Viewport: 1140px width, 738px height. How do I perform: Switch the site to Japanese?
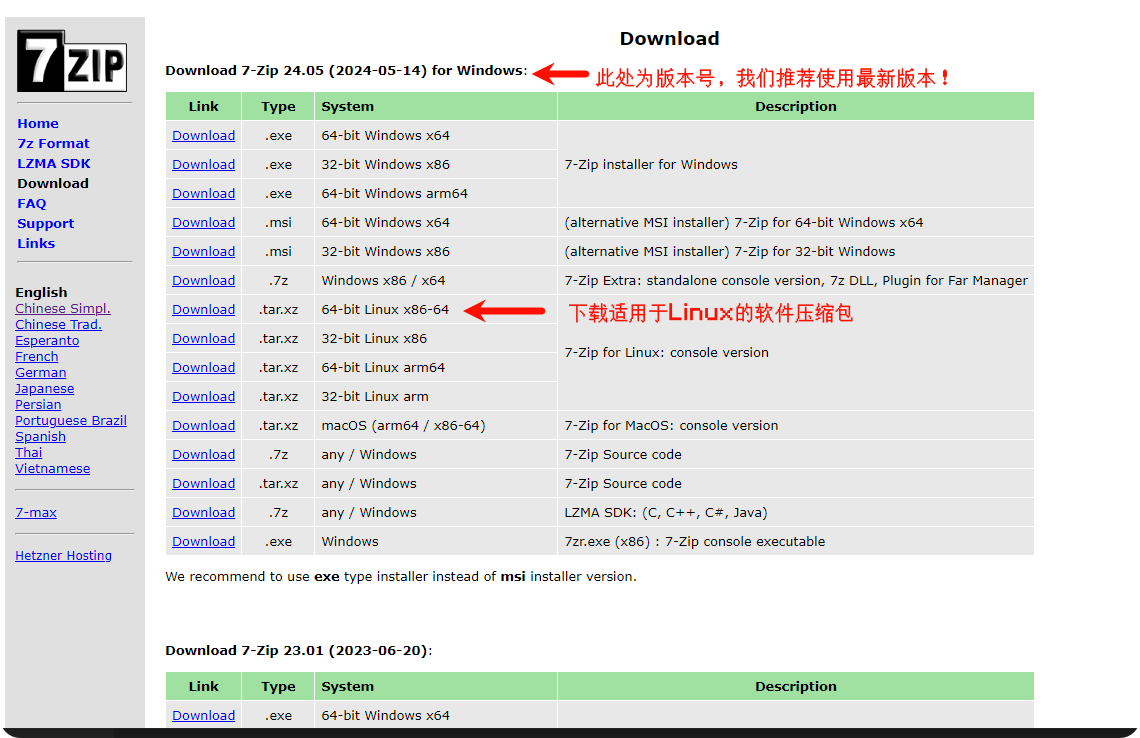tap(44, 388)
